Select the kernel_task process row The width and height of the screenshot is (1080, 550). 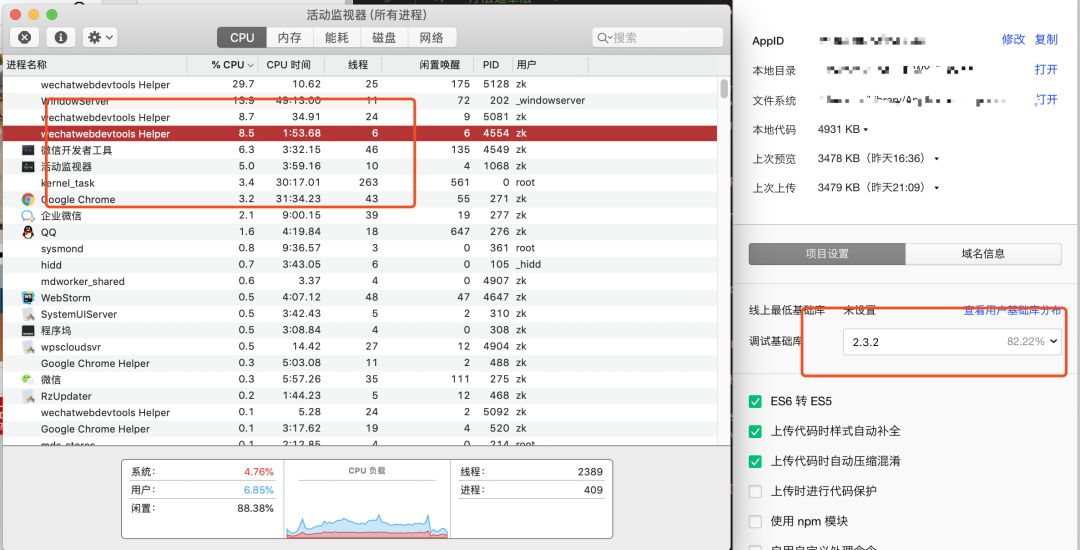(x=360, y=183)
